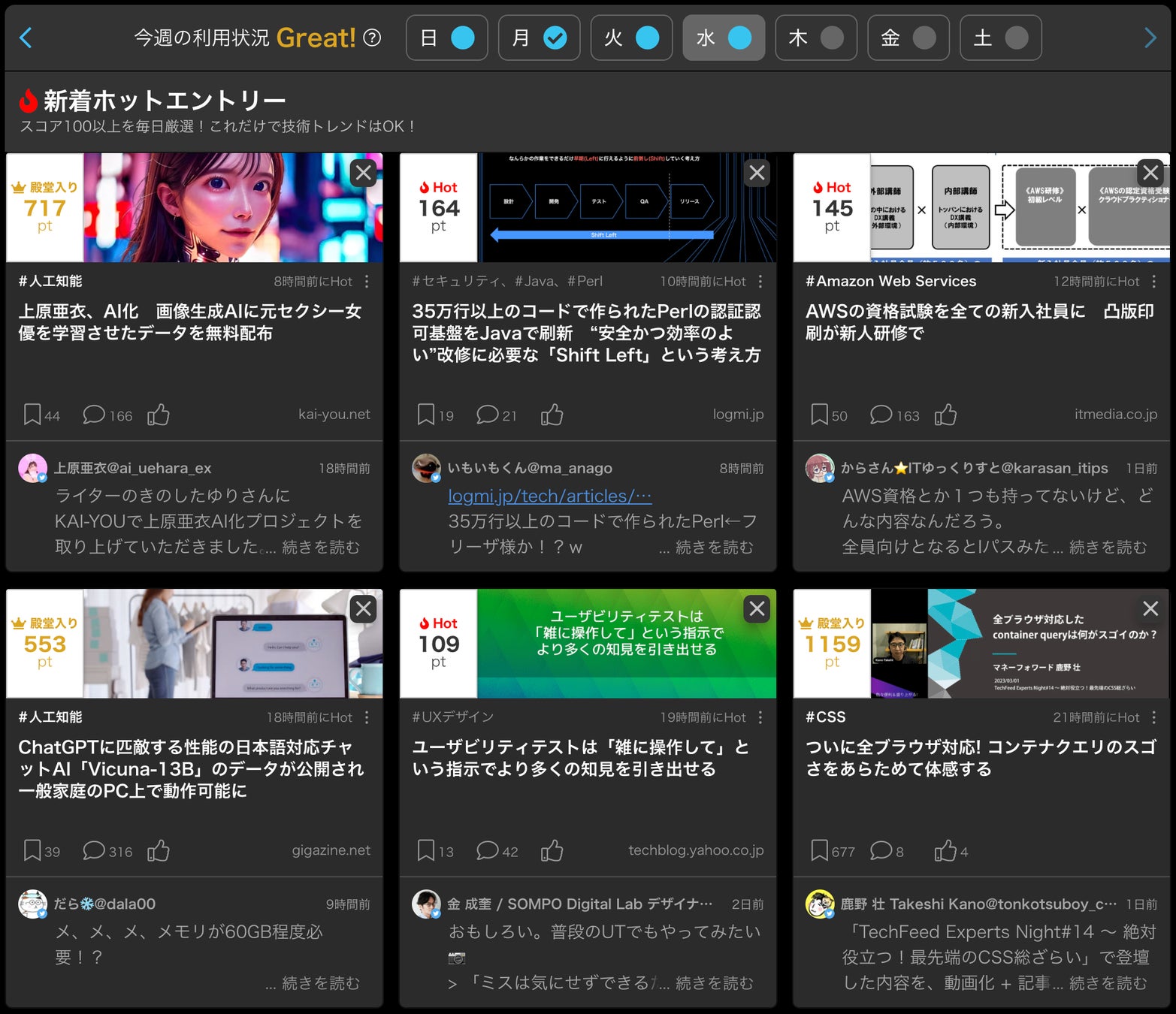
Task: Open more options on the AWS資格試験 card
Action: (x=1154, y=282)
